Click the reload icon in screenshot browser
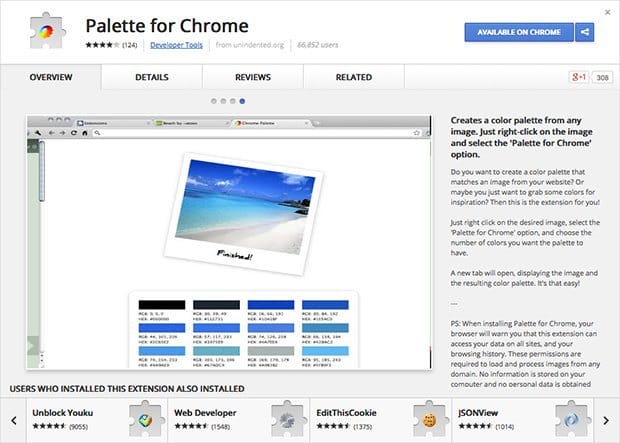 point(74,133)
